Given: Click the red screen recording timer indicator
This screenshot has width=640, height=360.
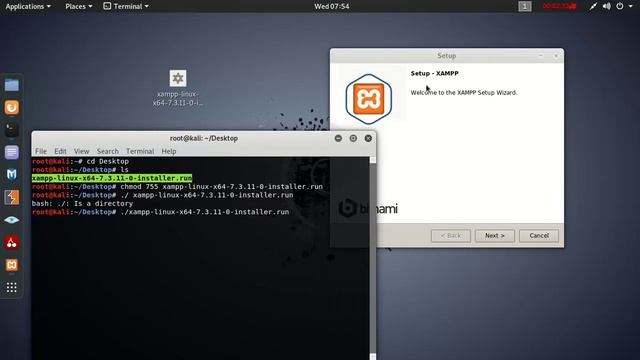Looking at the screenshot, I should coord(559,6).
